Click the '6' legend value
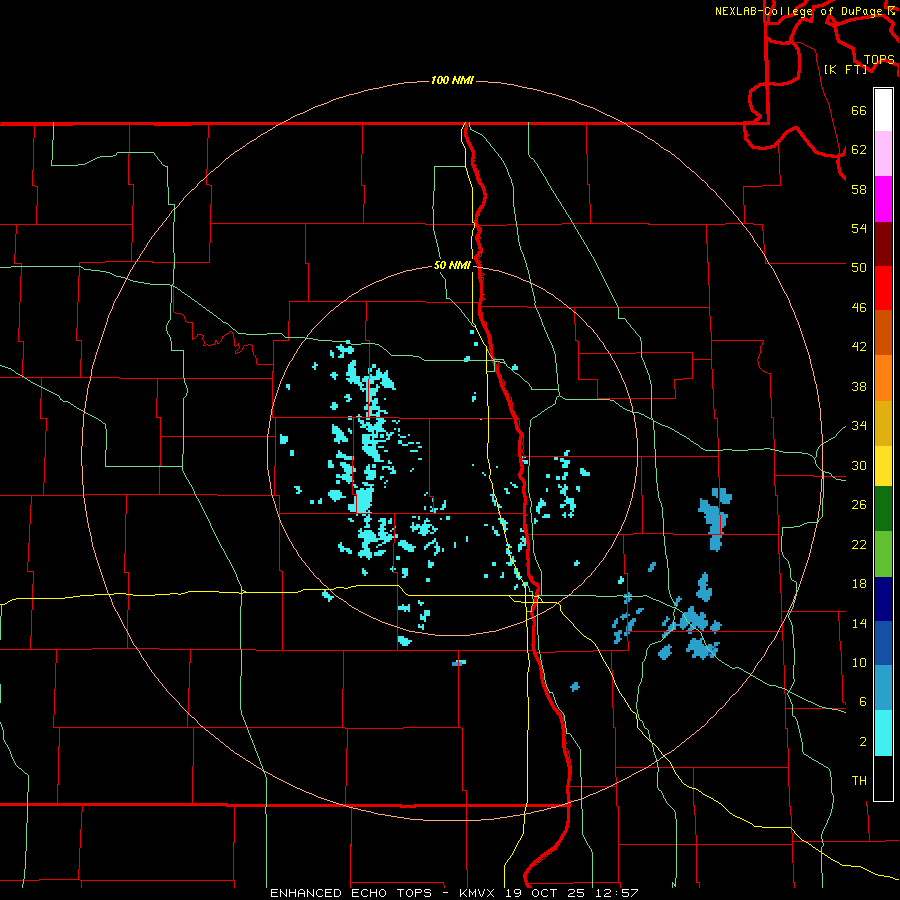The image size is (900, 900). click(863, 702)
